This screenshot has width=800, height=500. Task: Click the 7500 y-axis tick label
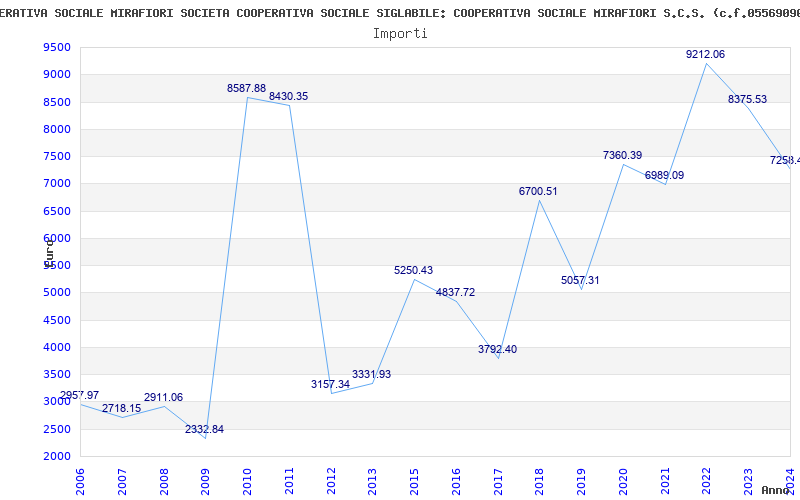click(x=57, y=157)
